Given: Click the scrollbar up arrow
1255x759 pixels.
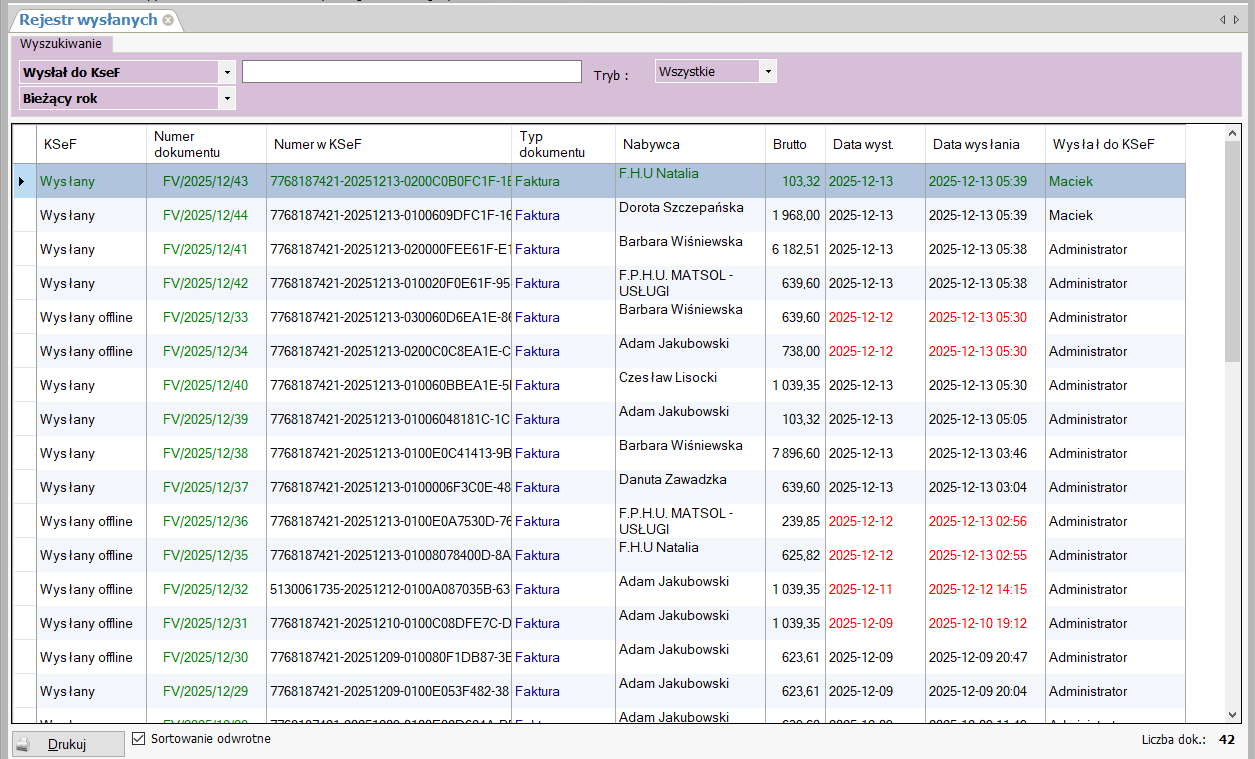Looking at the screenshot, I should [x=1233, y=133].
